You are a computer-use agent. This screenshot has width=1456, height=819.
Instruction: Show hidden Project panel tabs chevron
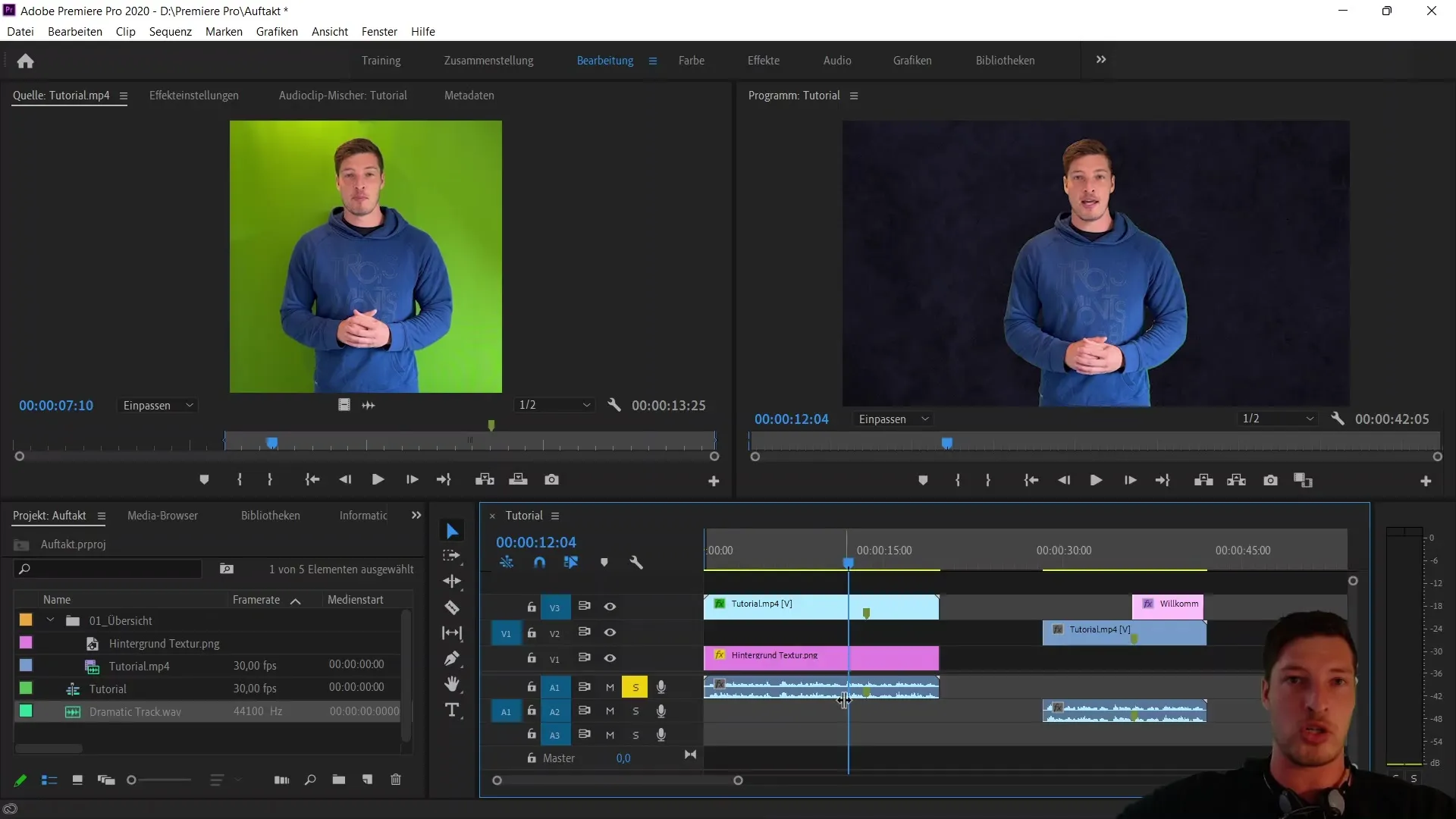[x=416, y=516]
